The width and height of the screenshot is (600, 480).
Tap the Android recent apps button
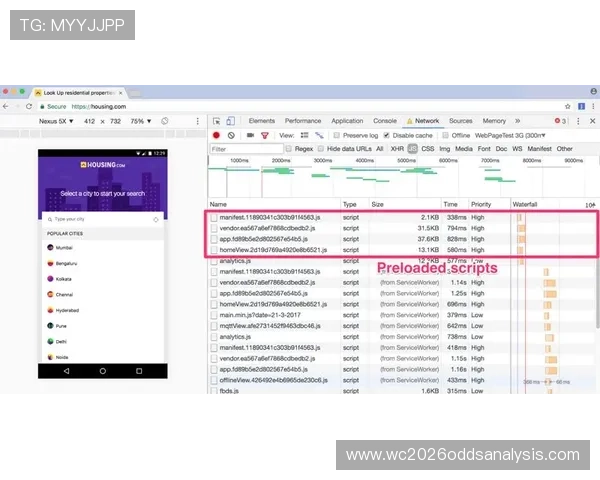(x=139, y=371)
